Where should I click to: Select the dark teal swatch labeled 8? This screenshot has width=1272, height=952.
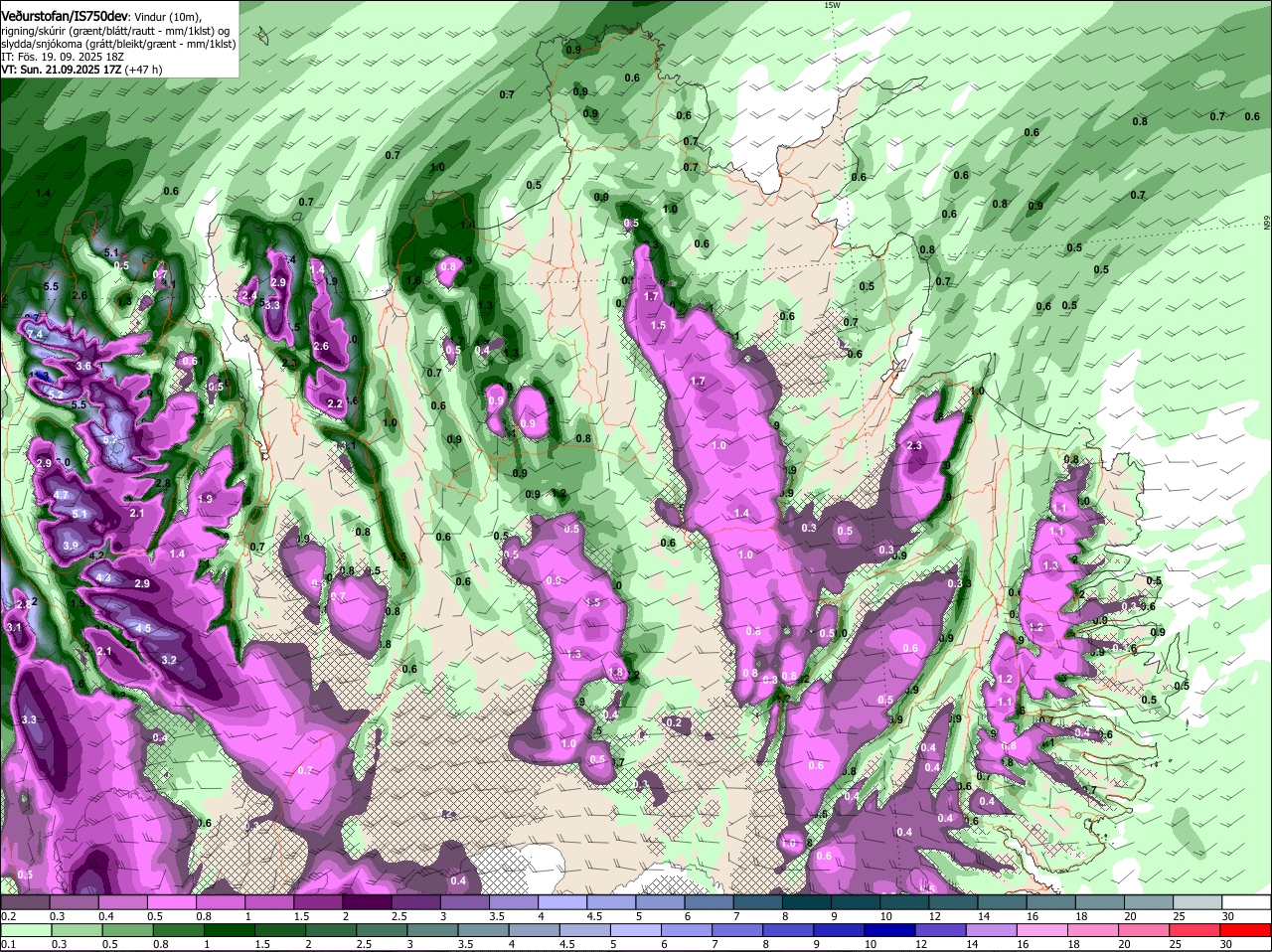tap(807, 901)
